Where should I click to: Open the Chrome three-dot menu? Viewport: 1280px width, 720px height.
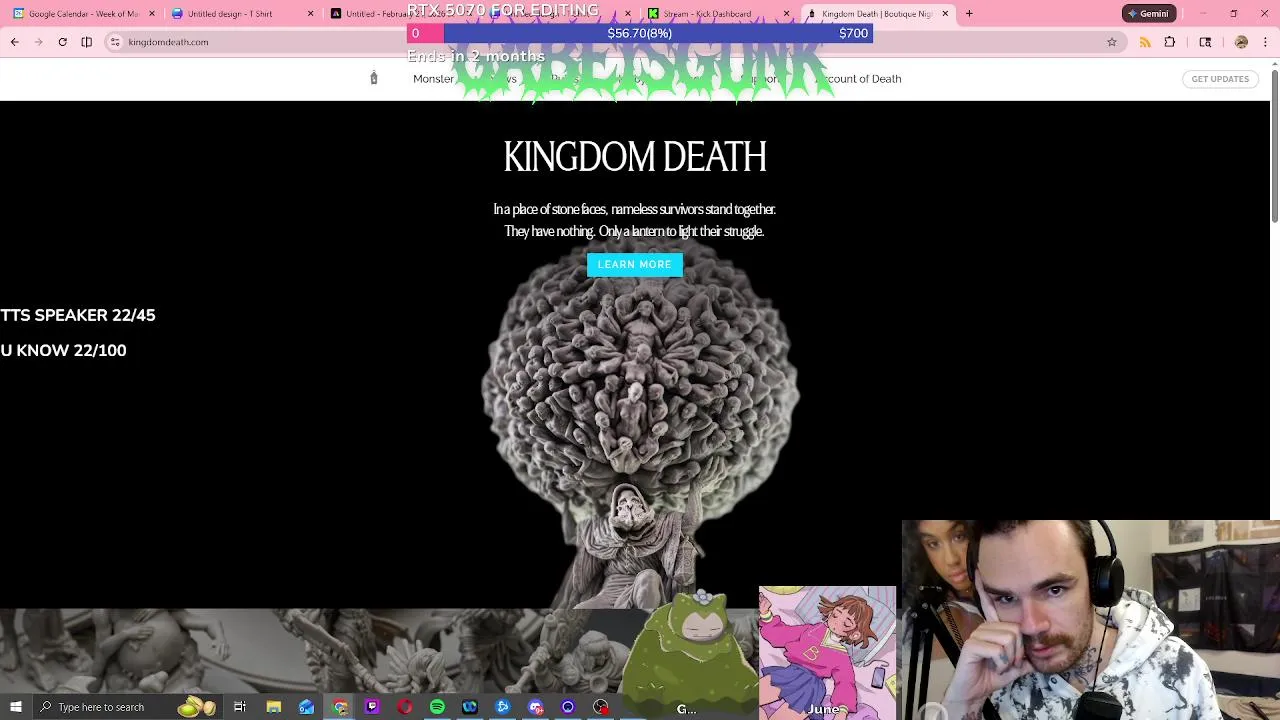click(1265, 42)
